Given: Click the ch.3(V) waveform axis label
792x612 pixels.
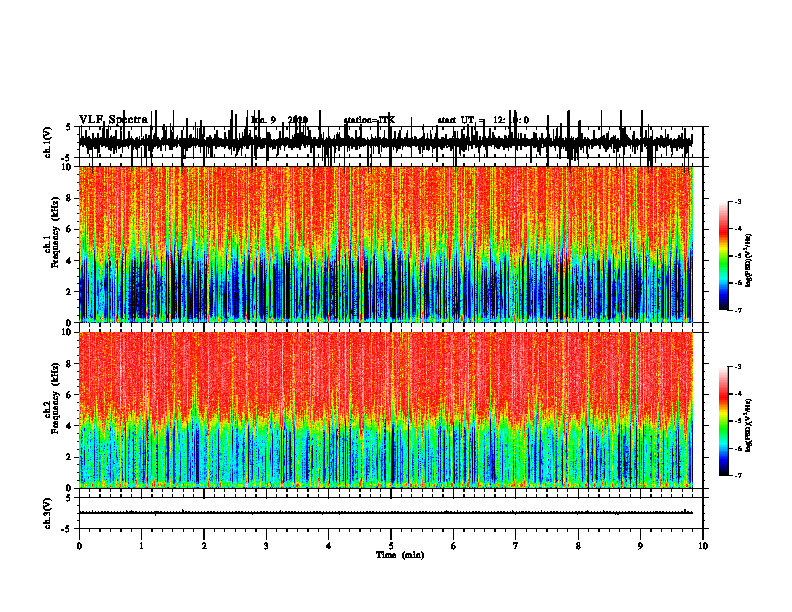Looking at the screenshot, I should coord(48,513).
